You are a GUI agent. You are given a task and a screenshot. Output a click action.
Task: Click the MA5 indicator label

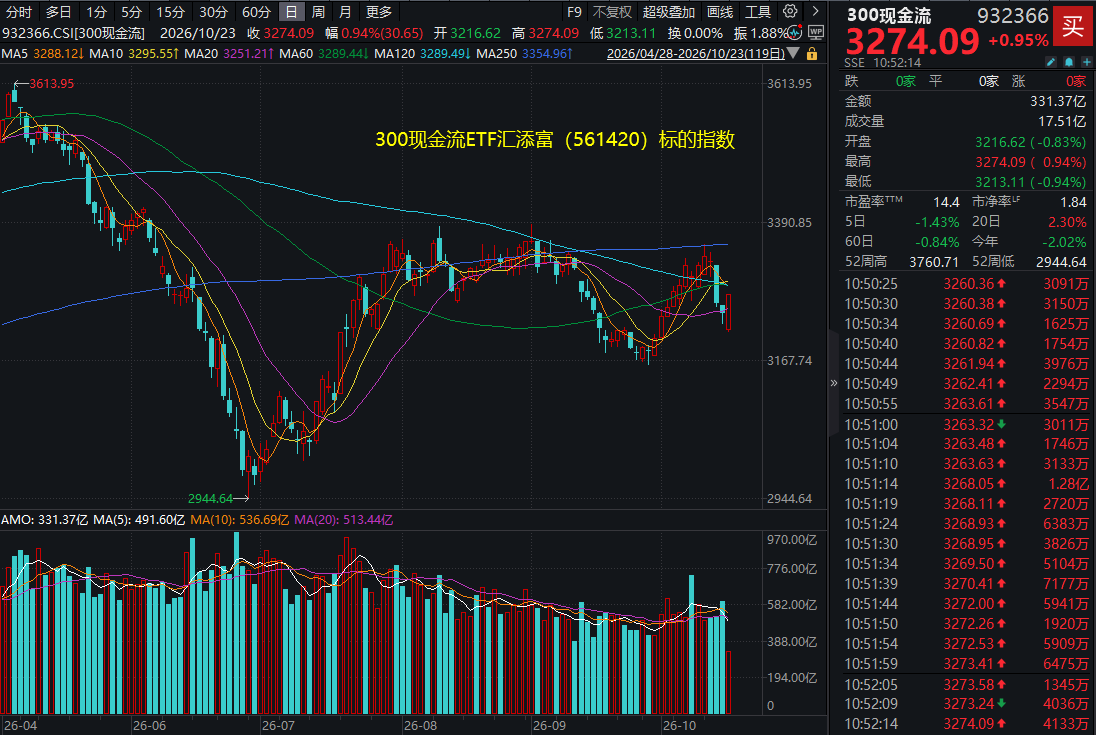click(x=15, y=54)
